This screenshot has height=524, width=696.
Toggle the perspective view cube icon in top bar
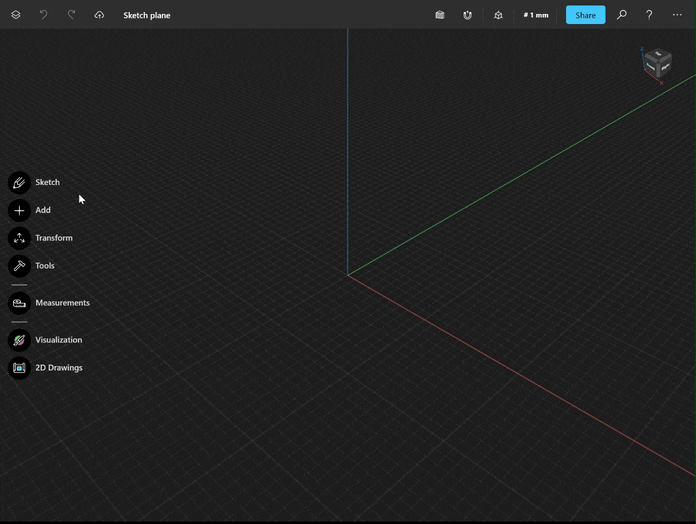click(498, 15)
